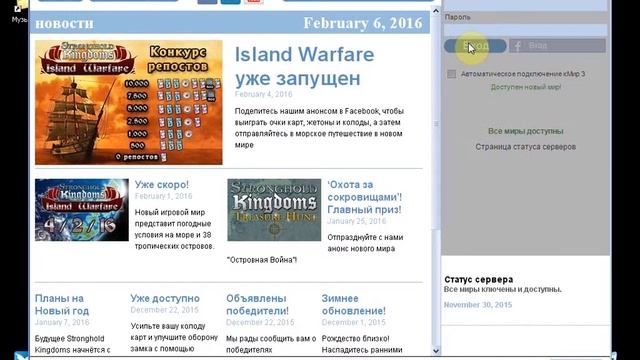Click the Статус сервера heading
The width and height of the screenshot is (640, 360).
pos(478,280)
